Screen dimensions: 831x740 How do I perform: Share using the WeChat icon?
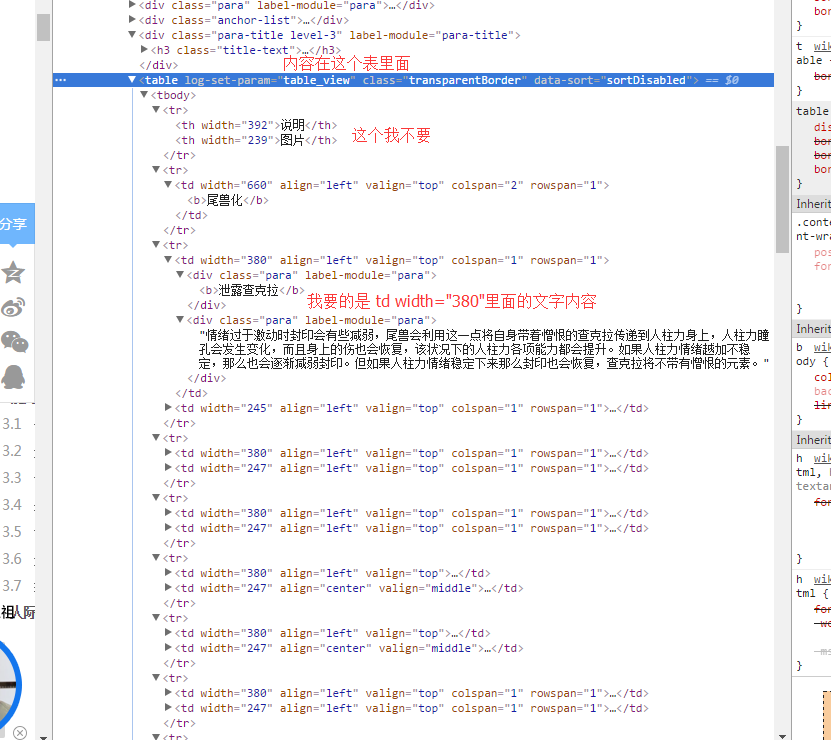(14, 342)
